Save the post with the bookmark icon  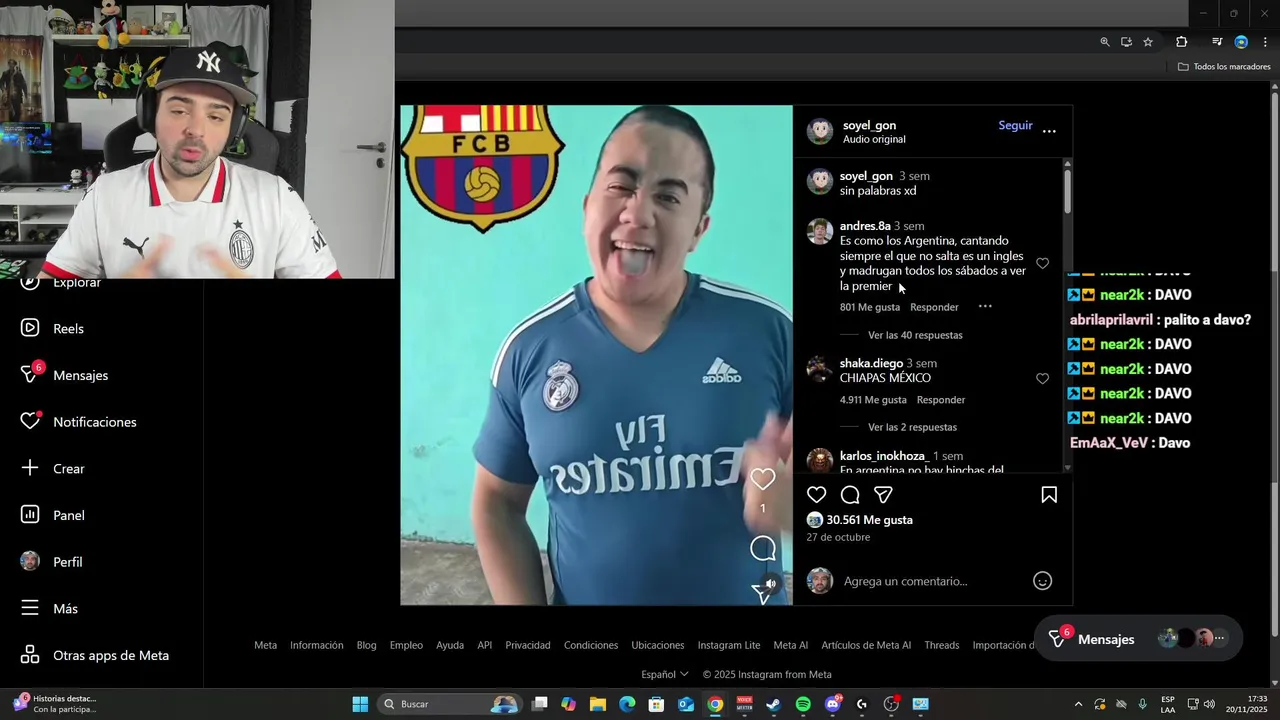[x=1049, y=494]
